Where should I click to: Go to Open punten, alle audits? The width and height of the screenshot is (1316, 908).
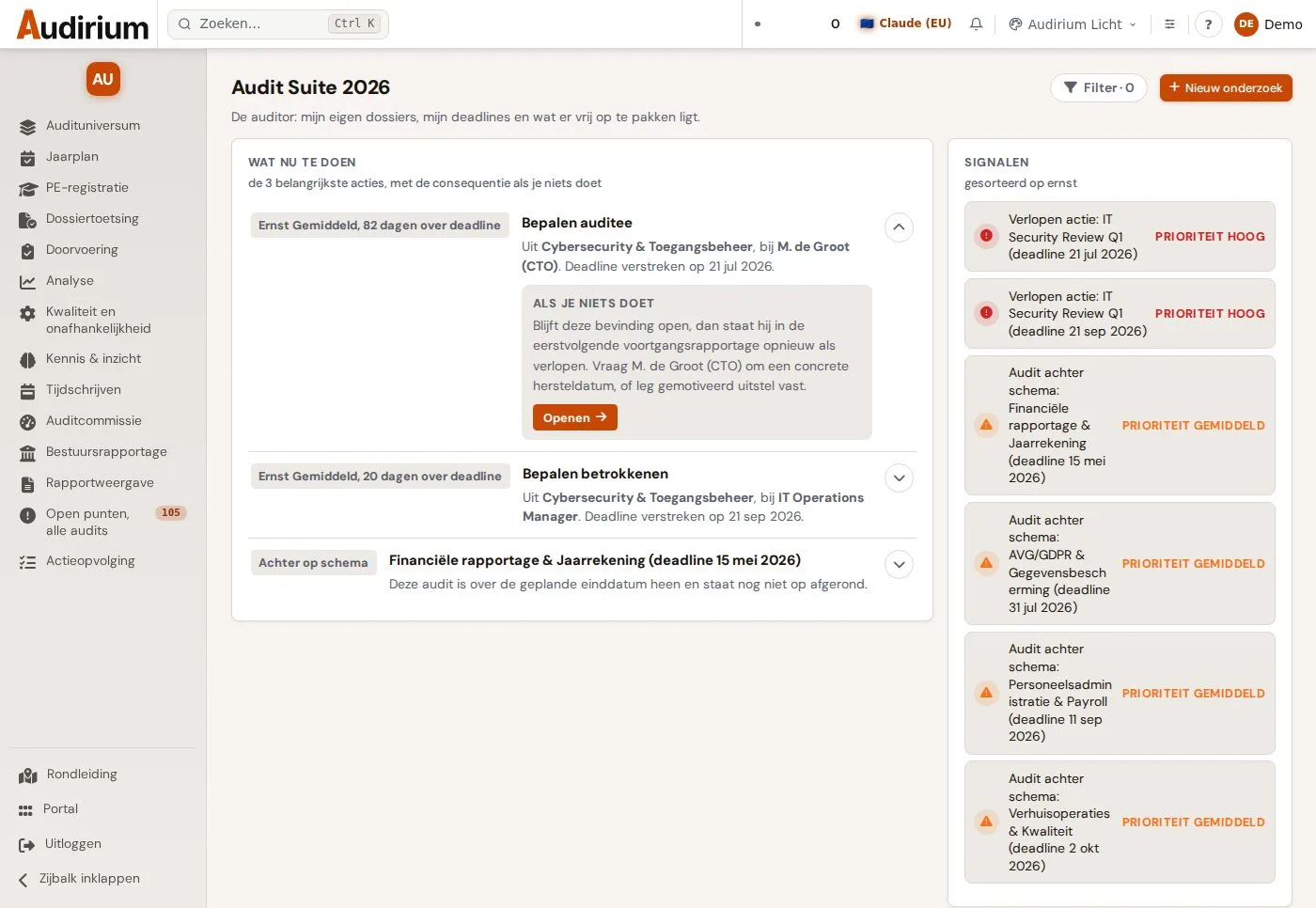pyautogui.click(x=102, y=523)
